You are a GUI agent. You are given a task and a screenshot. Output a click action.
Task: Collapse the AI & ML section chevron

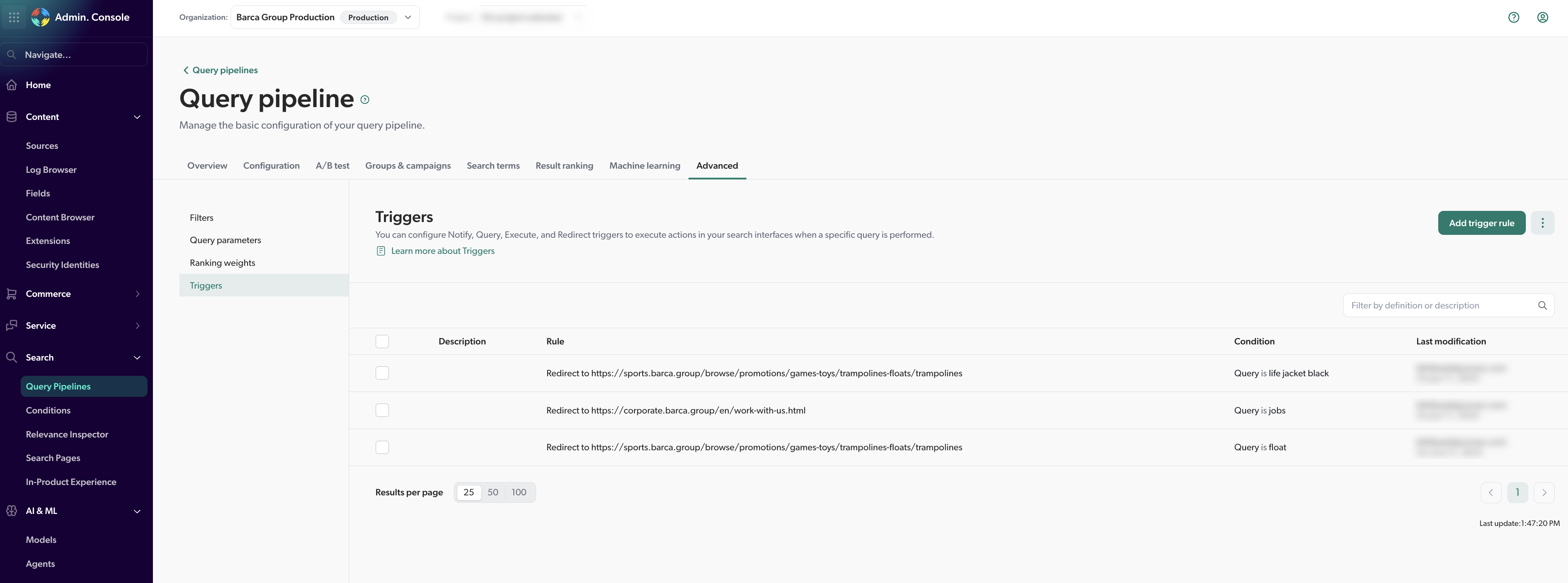[x=137, y=511]
